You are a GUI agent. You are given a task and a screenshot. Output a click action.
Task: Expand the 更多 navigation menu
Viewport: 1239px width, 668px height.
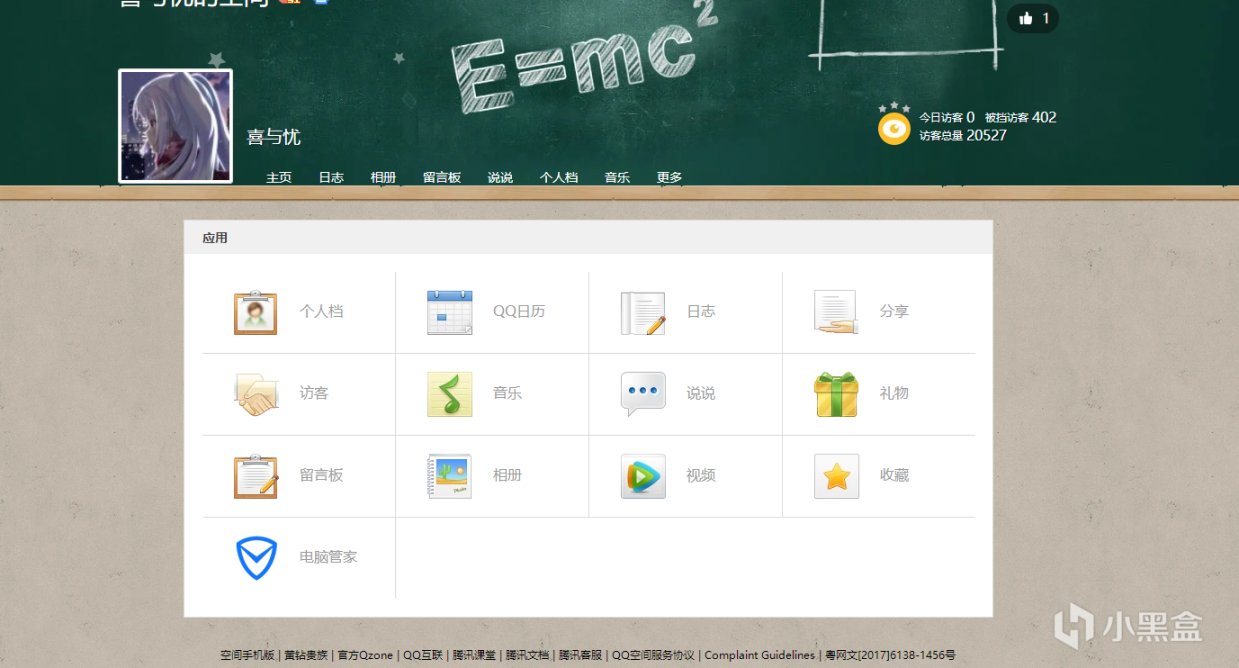[669, 177]
